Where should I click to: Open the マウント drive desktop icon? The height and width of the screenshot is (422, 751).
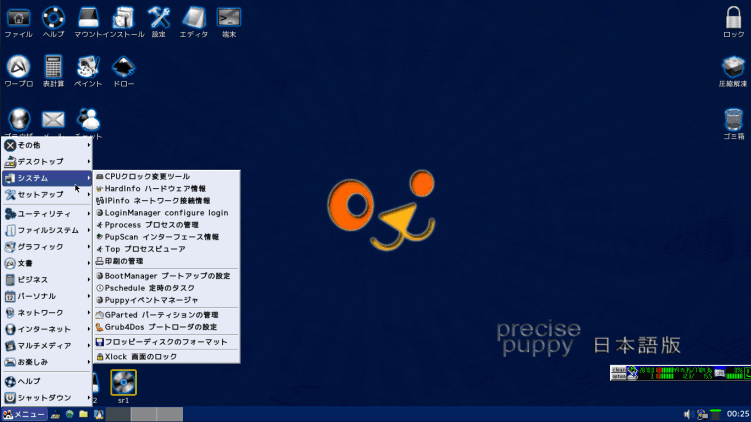click(x=88, y=23)
